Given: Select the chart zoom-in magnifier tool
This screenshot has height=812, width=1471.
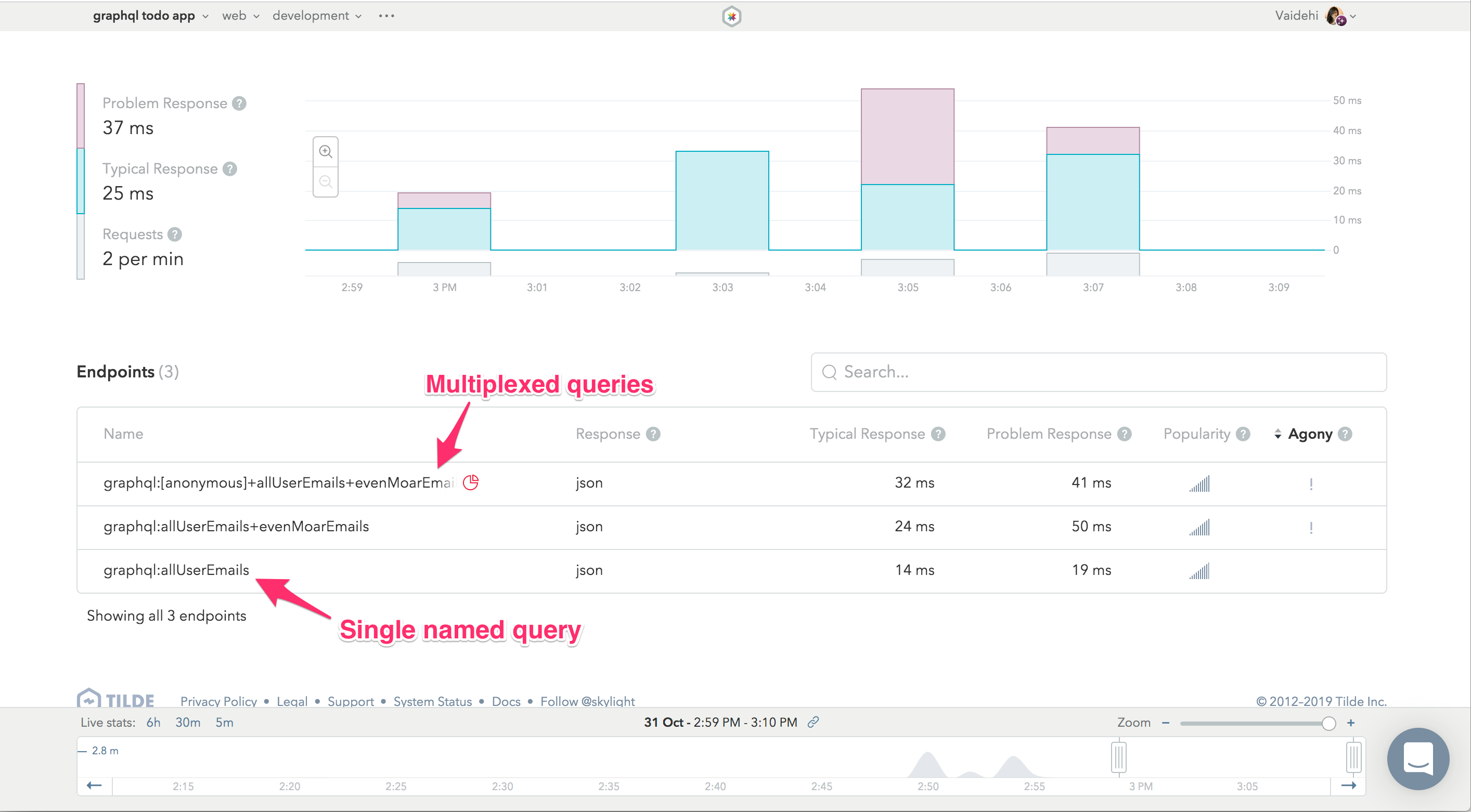Looking at the screenshot, I should (326, 151).
